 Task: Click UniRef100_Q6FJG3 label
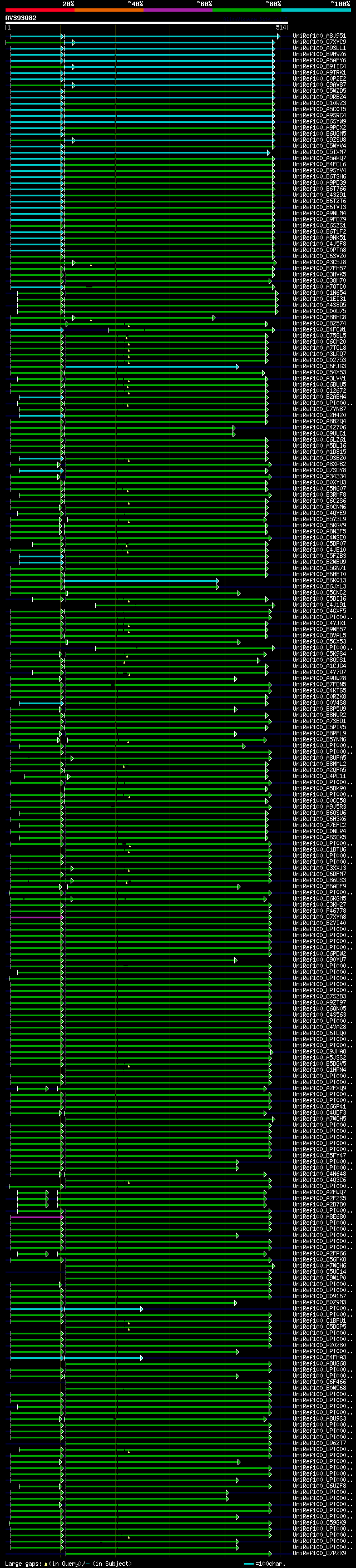[319, 367]
